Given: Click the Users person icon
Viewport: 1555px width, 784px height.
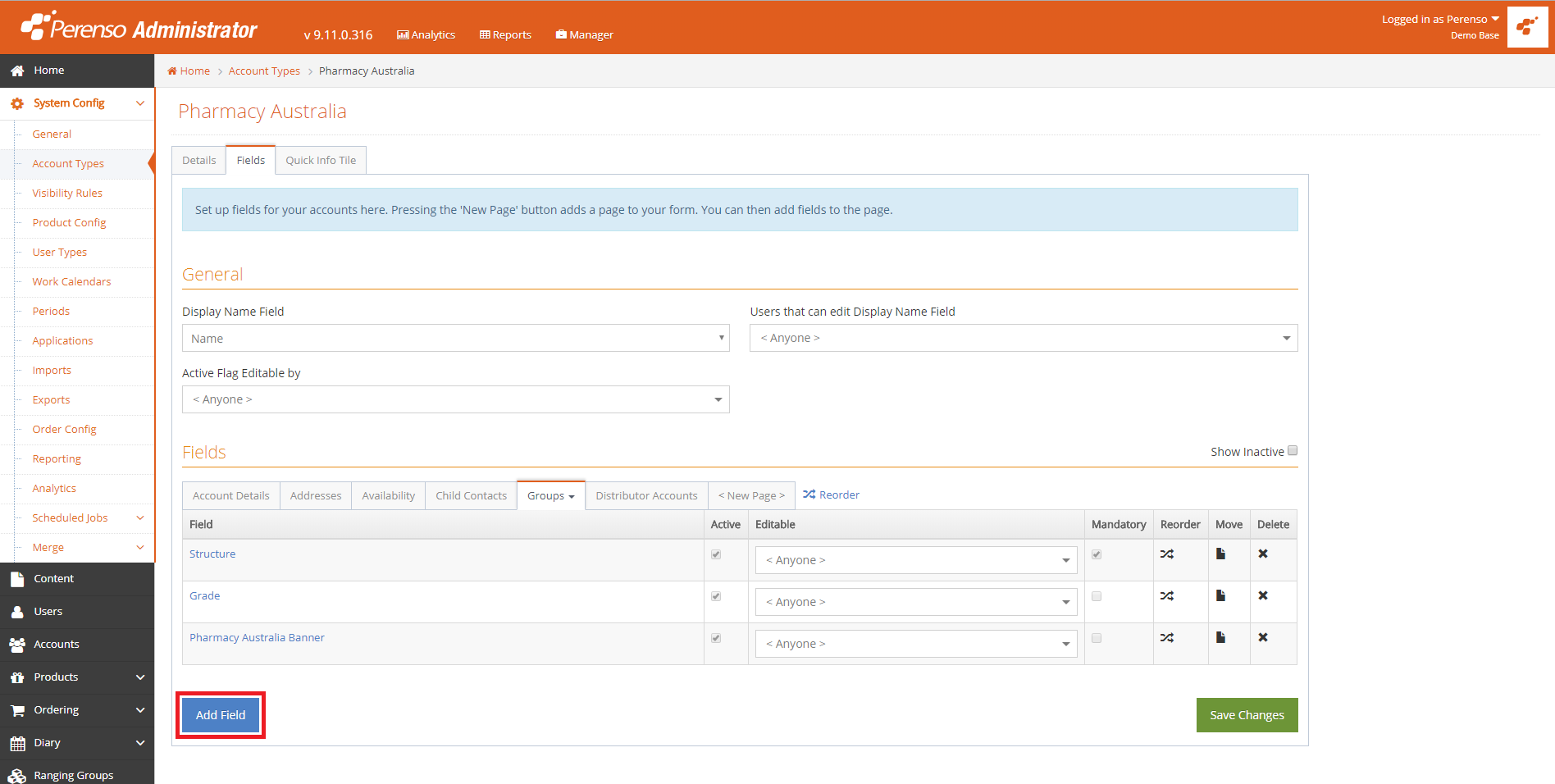Looking at the screenshot, I should tap(17, 612).
